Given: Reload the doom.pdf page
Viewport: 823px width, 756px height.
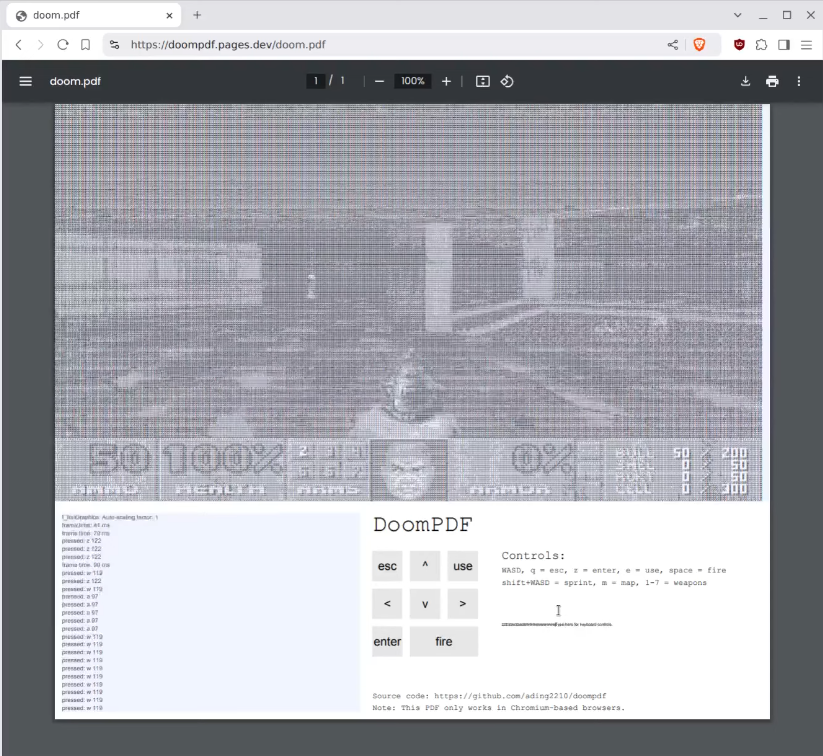Looking at the screenshot, I should click(x=62, y=44).
